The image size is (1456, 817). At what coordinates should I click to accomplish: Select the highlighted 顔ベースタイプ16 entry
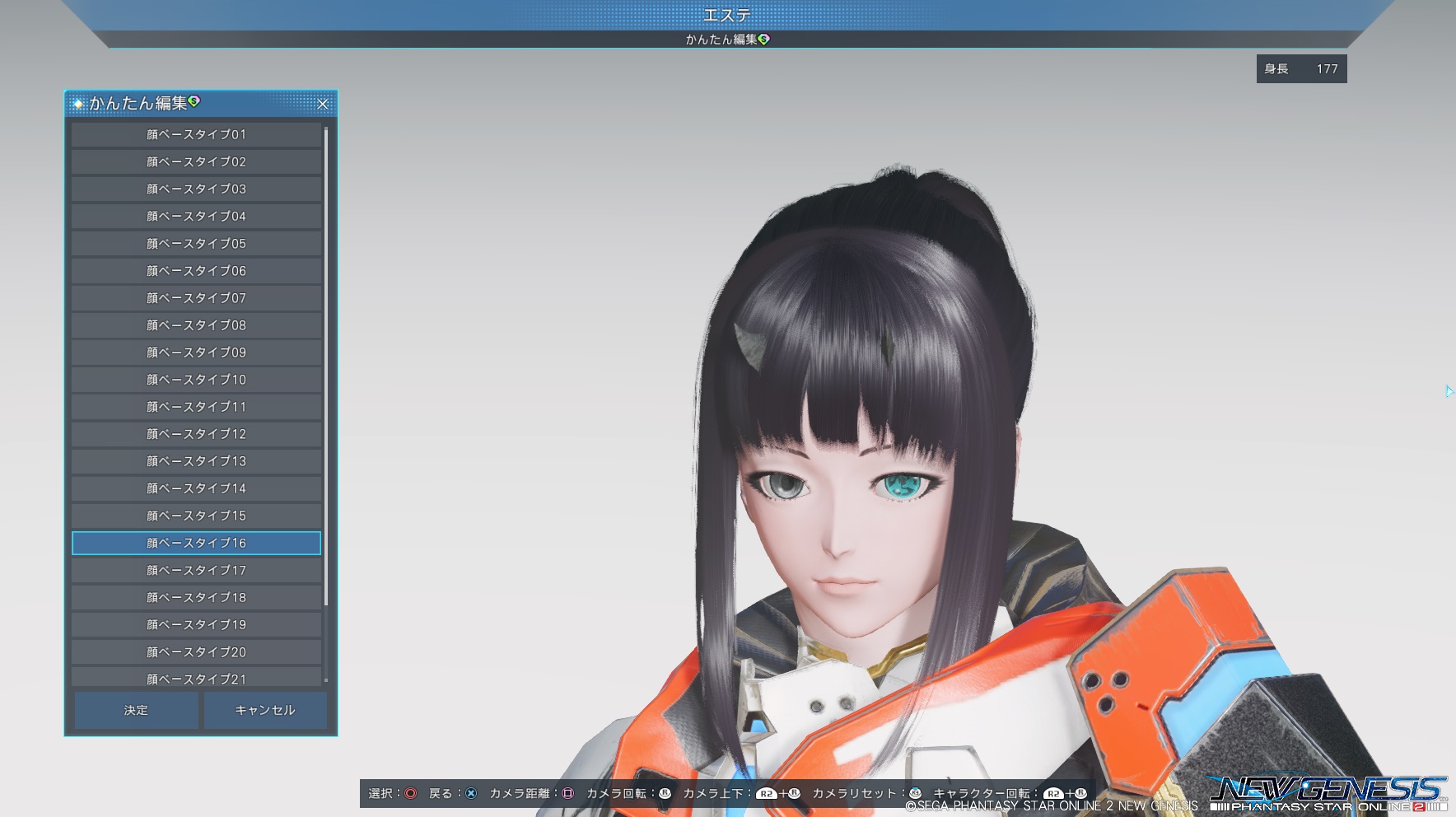point(196,543)
